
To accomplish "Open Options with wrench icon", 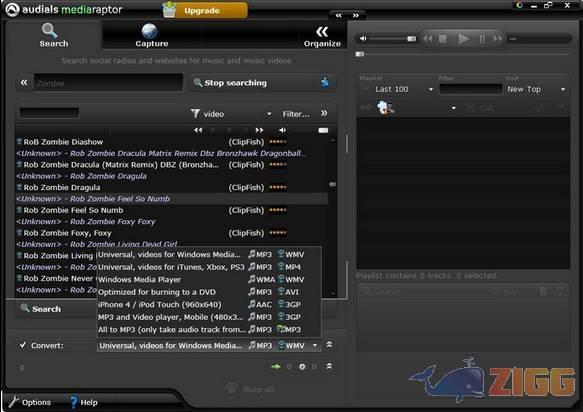I will [30, 402].
